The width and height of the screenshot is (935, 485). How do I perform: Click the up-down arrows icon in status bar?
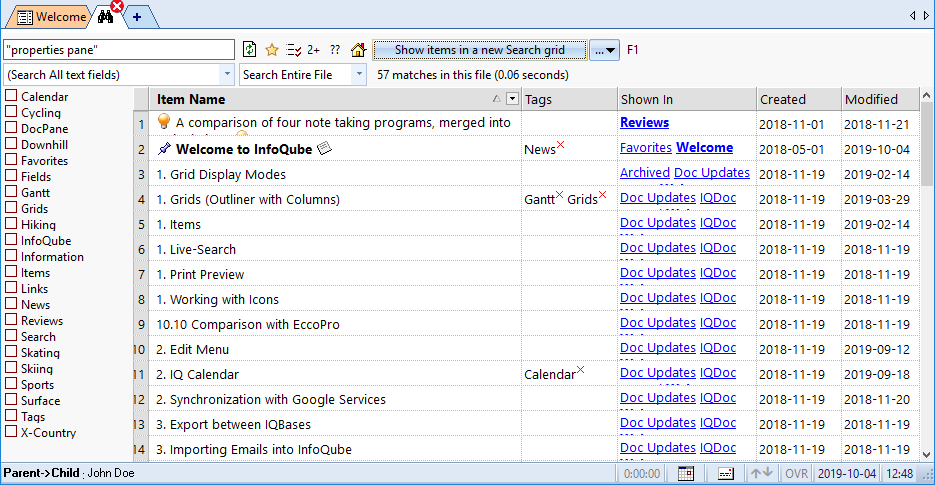761,473
